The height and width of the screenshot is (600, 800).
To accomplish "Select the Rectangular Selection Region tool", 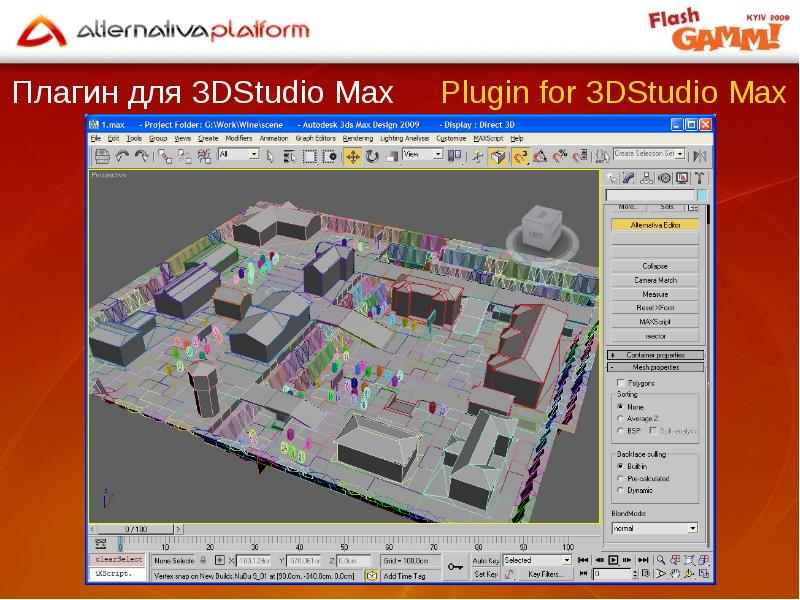I will [x=310, y=156].
